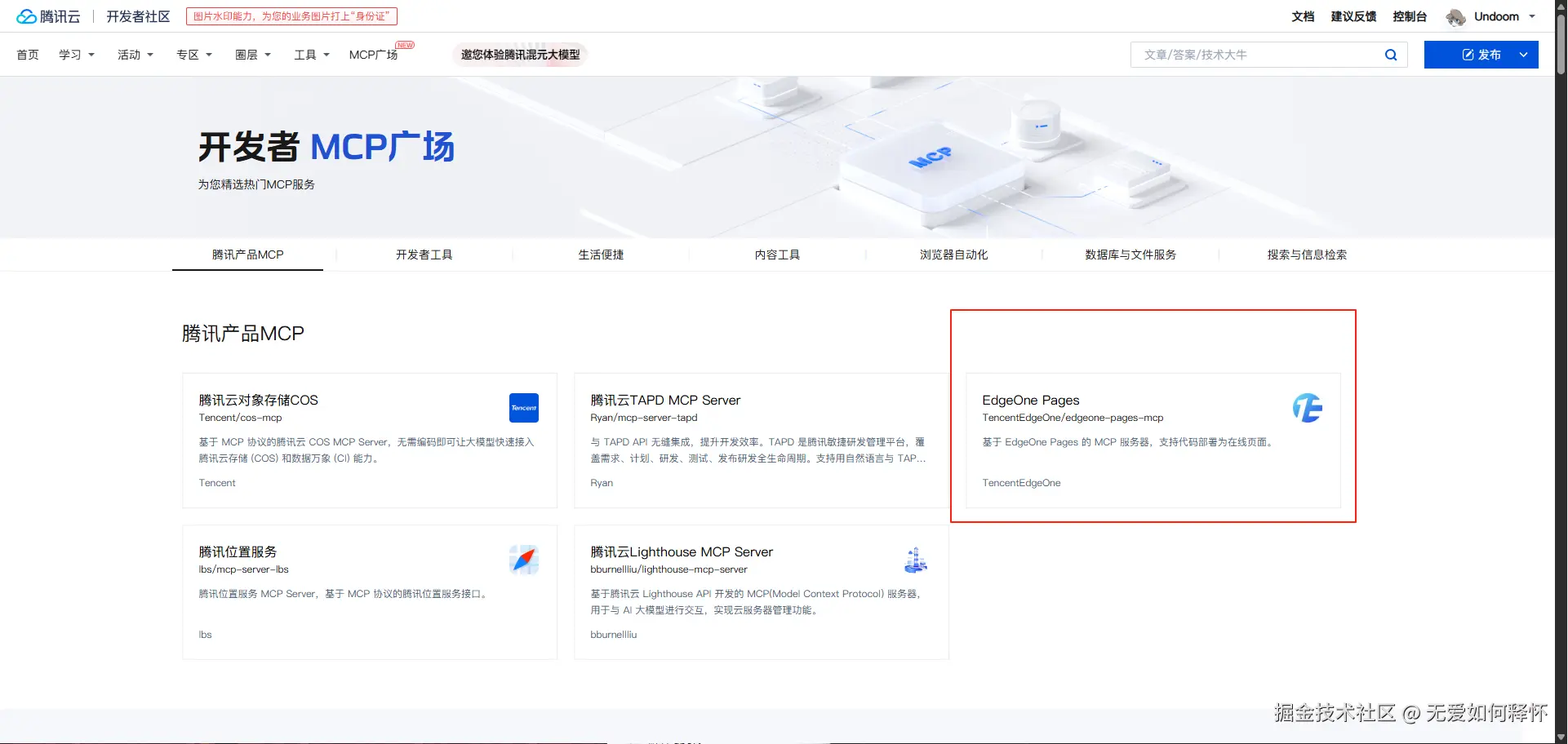Click the 邀您体验腾讯混元大模型 banner

tap(521, 55)
